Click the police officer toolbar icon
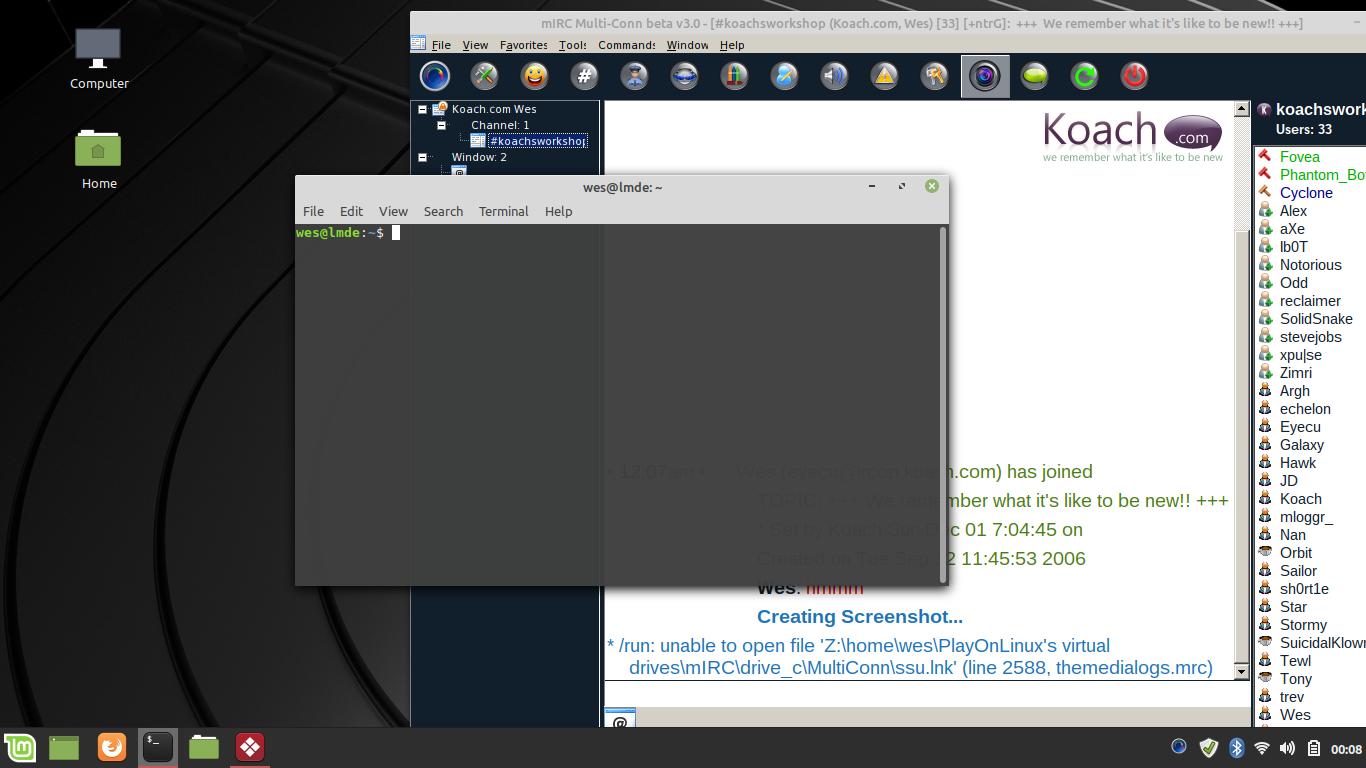The image size is (1366, 768). (x=634, y=76)
